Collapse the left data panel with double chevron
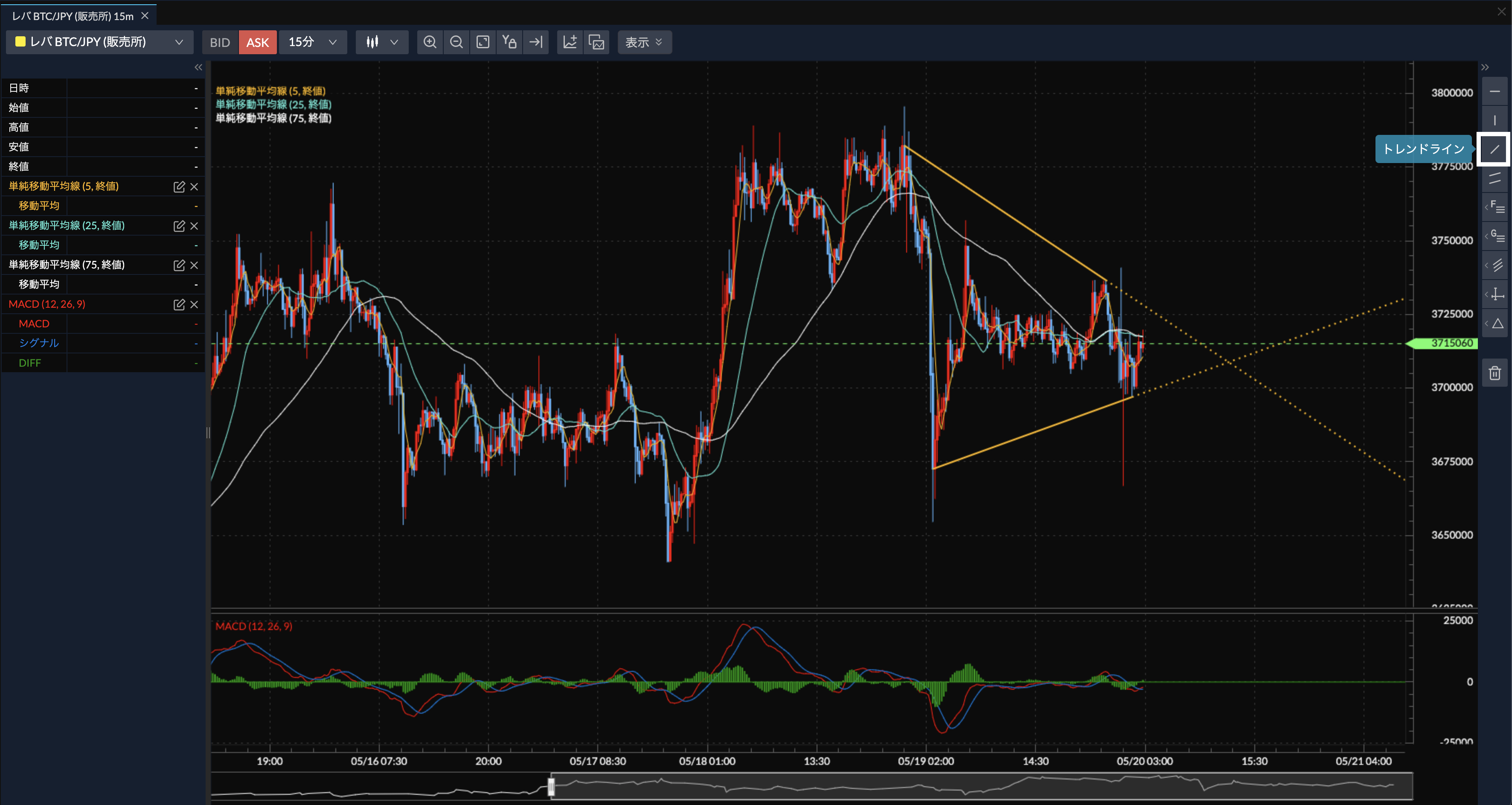 click(198, 67)
